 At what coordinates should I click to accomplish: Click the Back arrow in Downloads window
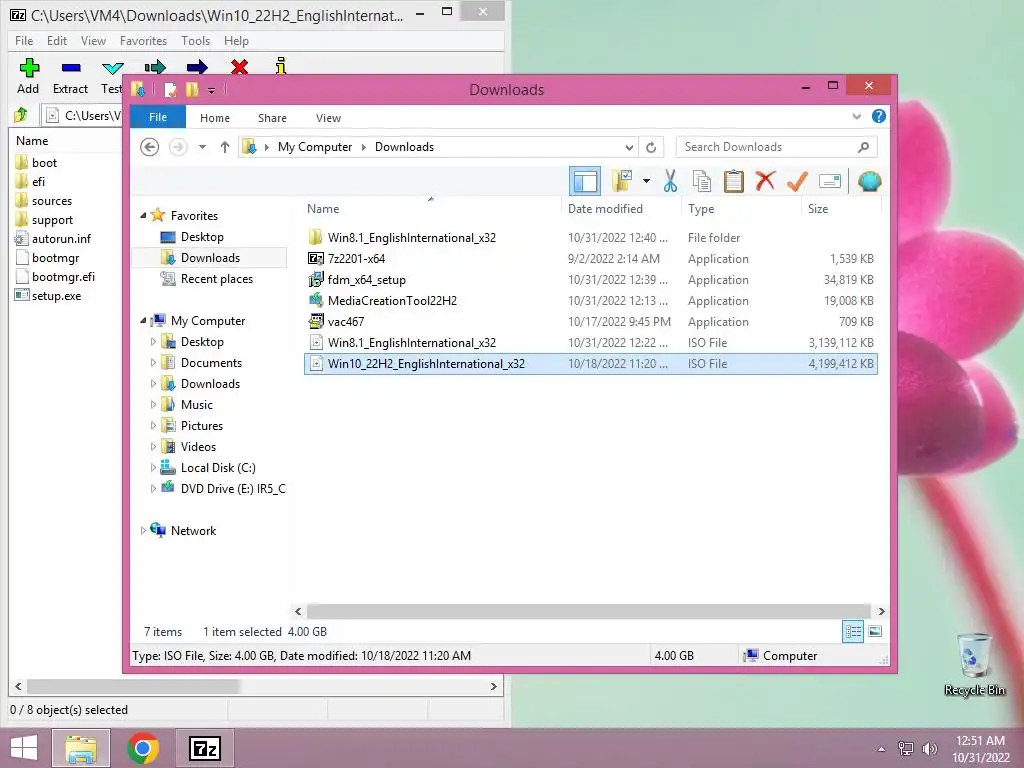(150, 147)
